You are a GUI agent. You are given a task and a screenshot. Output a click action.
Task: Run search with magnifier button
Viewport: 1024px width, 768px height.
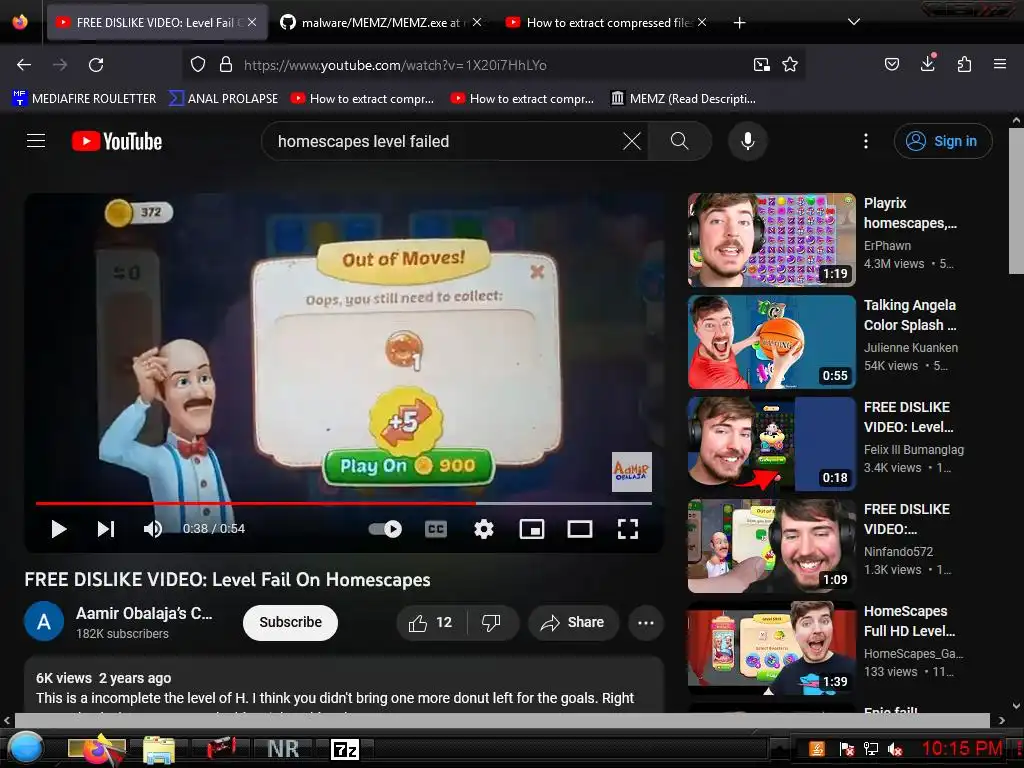coord(679,141)
